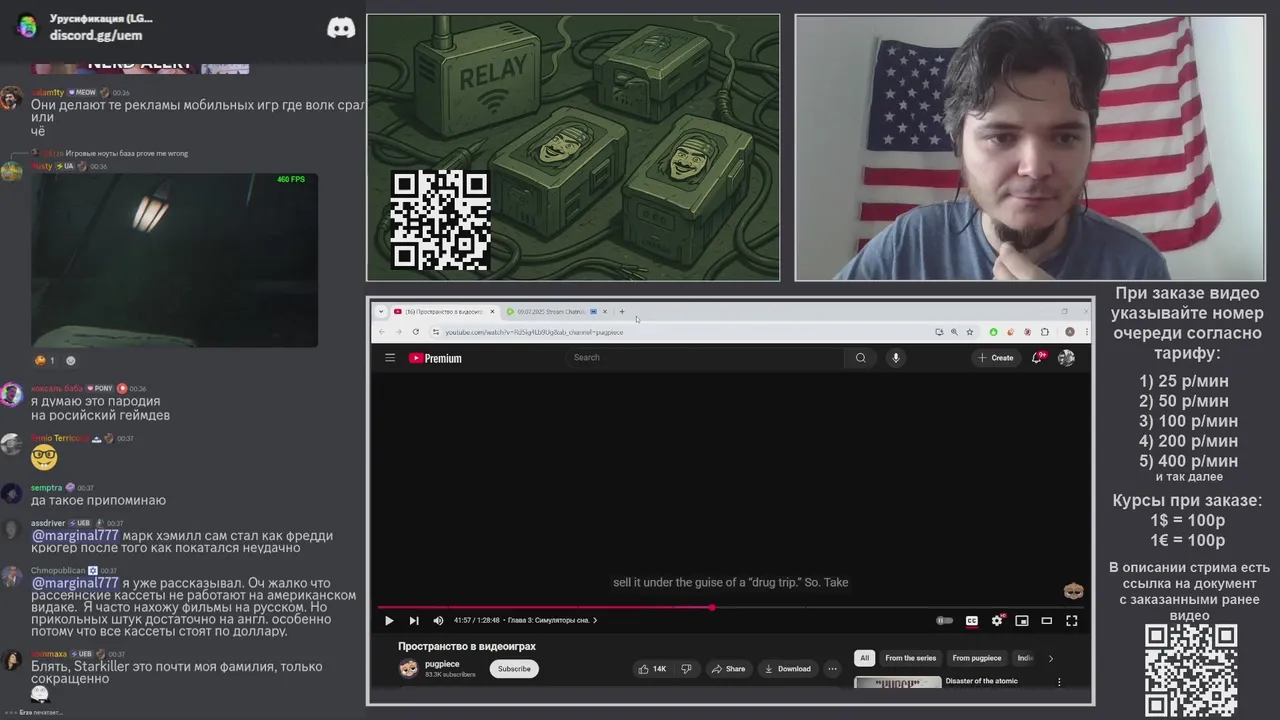Click username 'semptra' in chat
Viewport: 1280px width, 720px height.
(46, 488)
